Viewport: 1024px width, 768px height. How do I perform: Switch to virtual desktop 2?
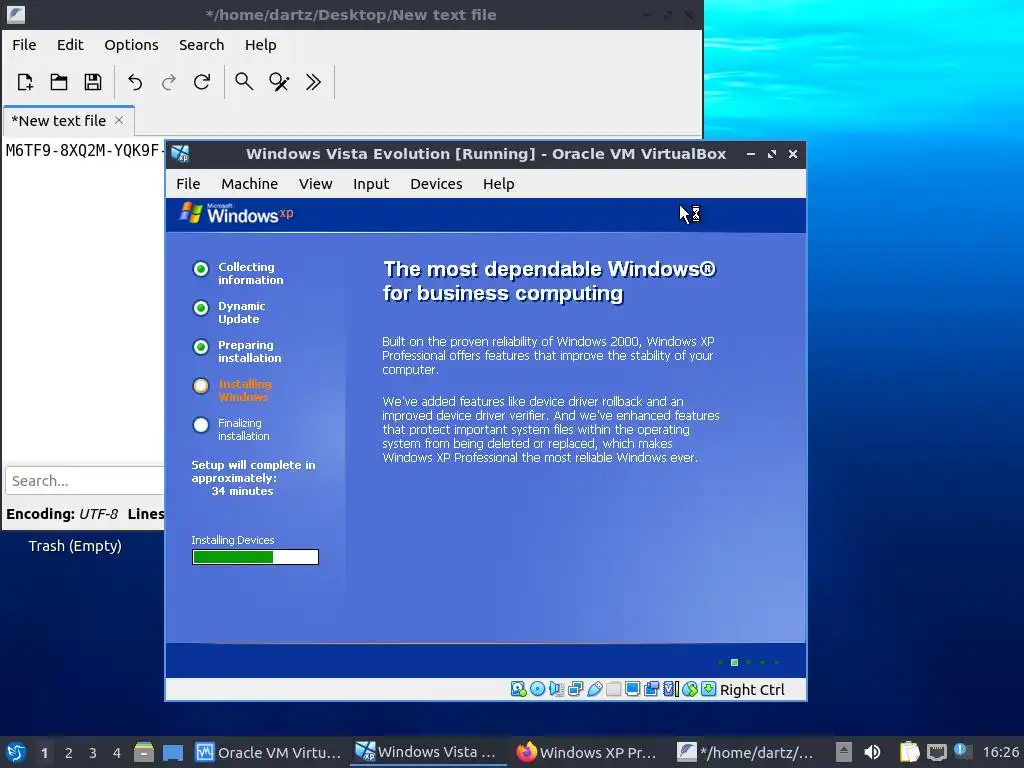click(69, 753)
